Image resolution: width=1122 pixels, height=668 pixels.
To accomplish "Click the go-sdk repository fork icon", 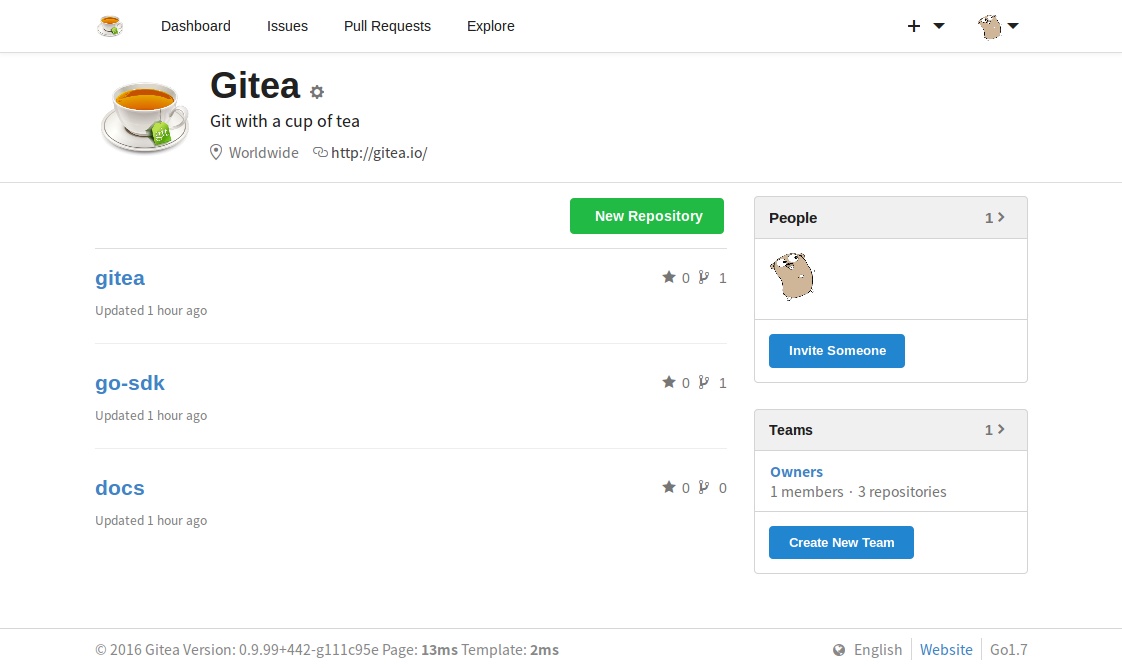I will [x=704, y=382].
